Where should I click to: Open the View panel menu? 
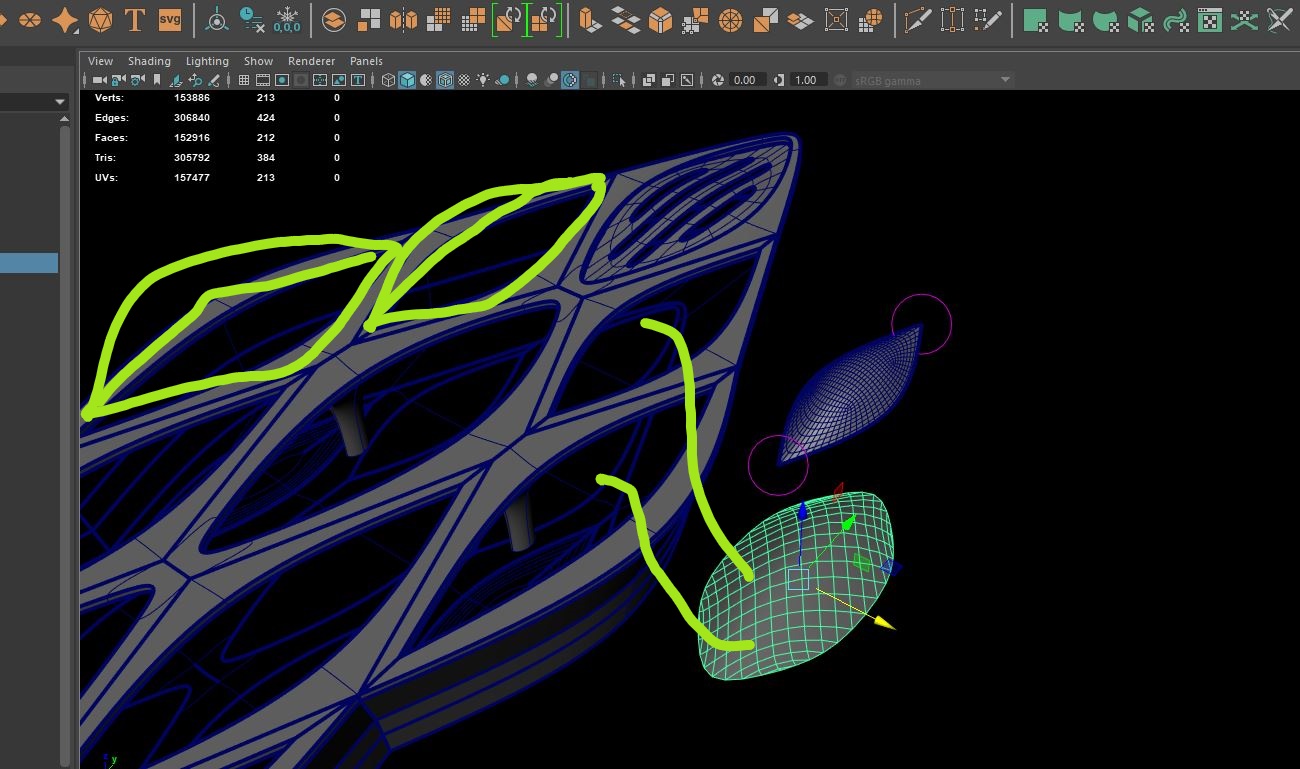click(x=100, y=61)
